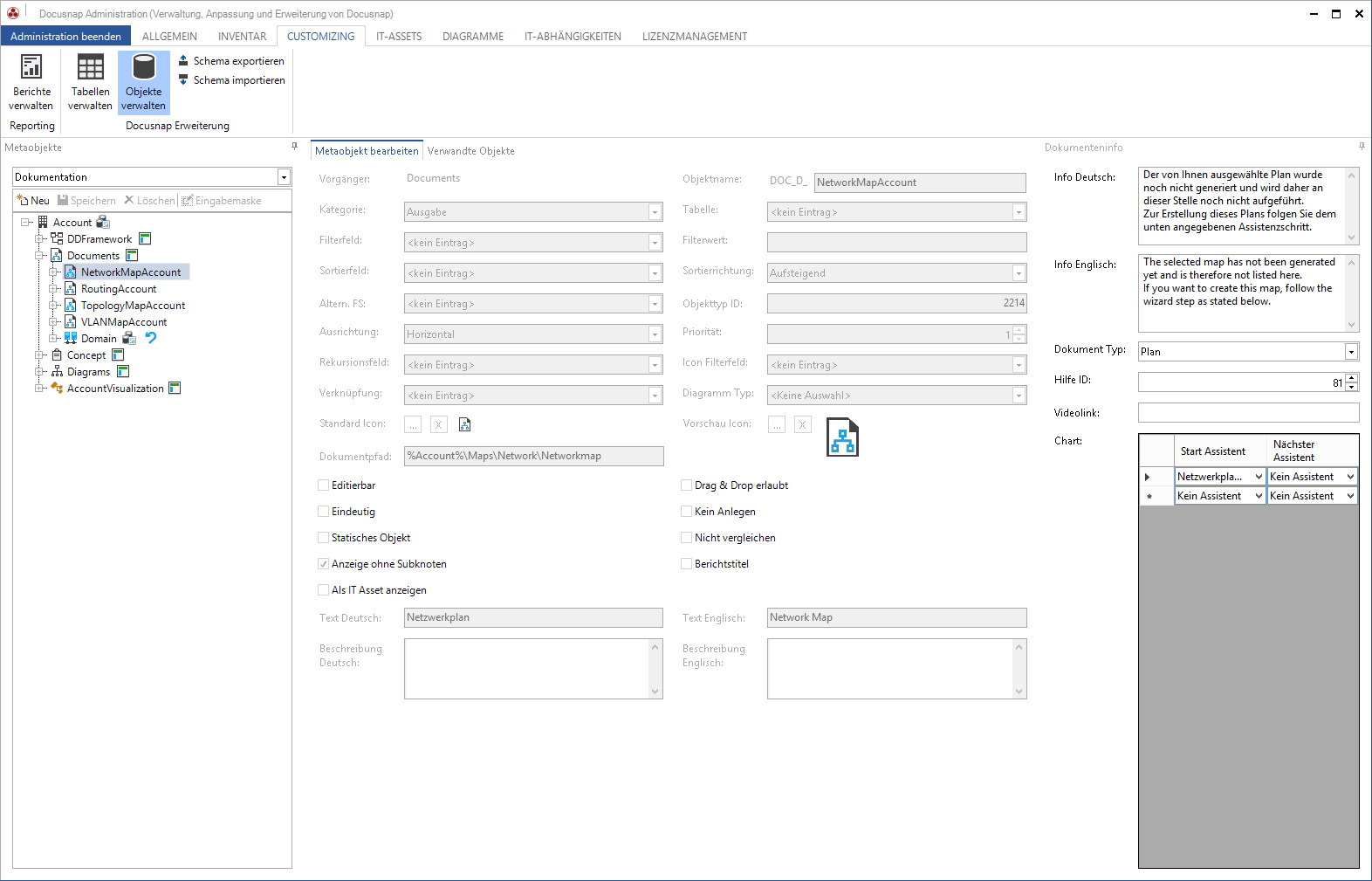Click the Text Deutsch field
The image size is (1372, 881).
533,618
